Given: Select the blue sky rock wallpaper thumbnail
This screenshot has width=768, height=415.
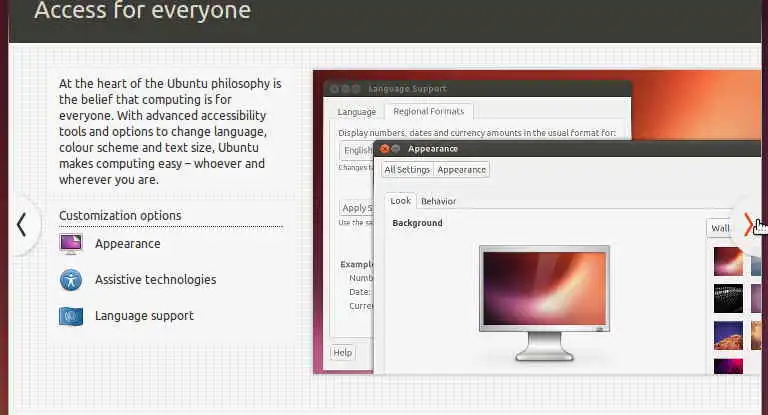Looking at the screenshot, I should point(728,336).
